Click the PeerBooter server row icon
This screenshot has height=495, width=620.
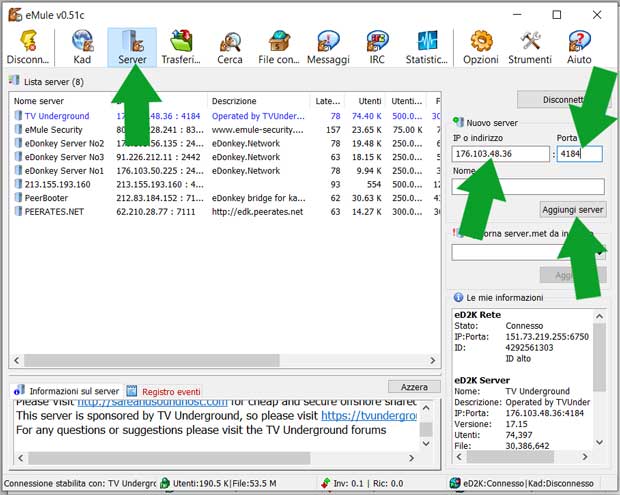coord(18,197)
